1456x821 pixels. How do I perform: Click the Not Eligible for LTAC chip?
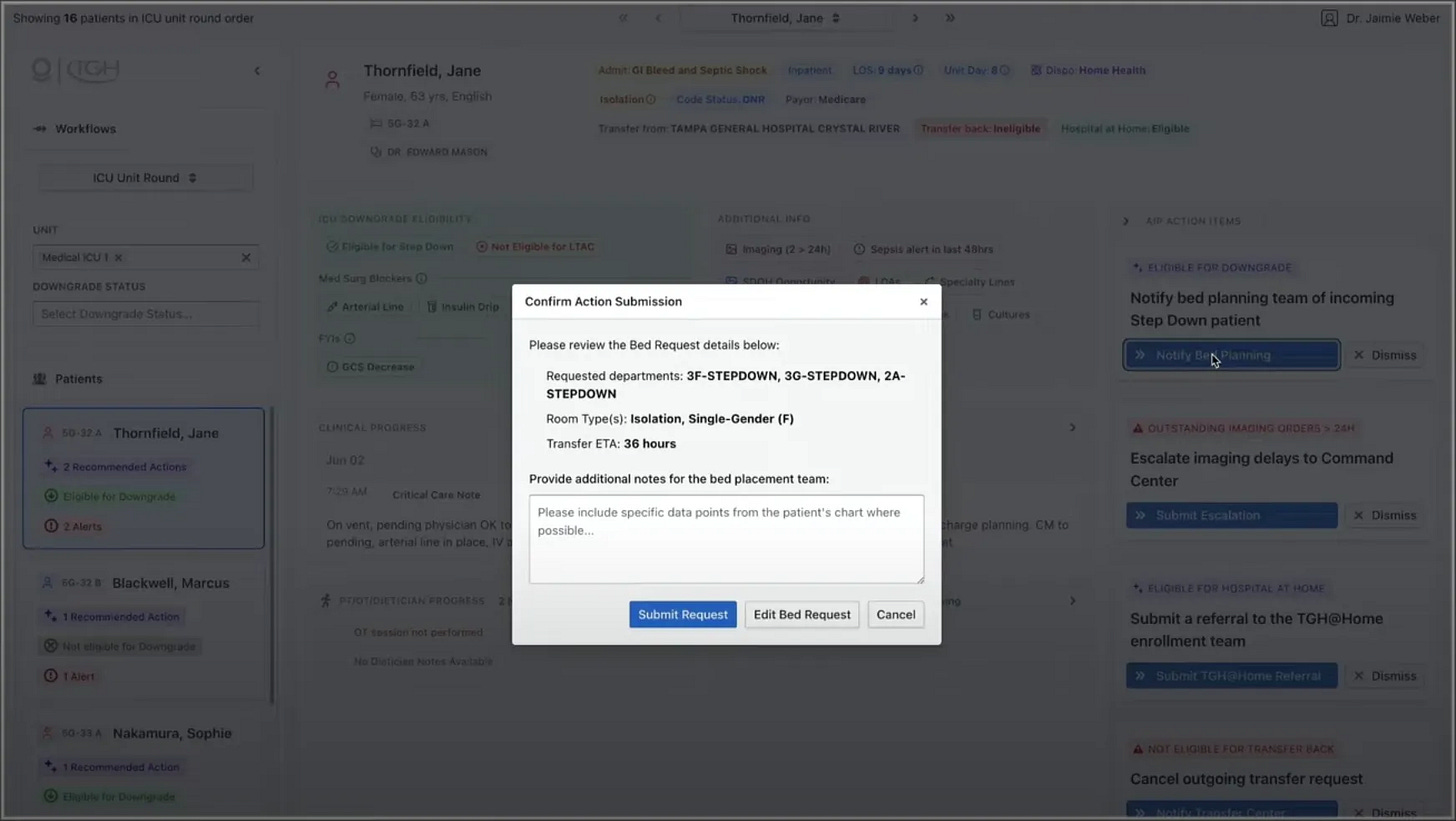(x=535, y=247)
